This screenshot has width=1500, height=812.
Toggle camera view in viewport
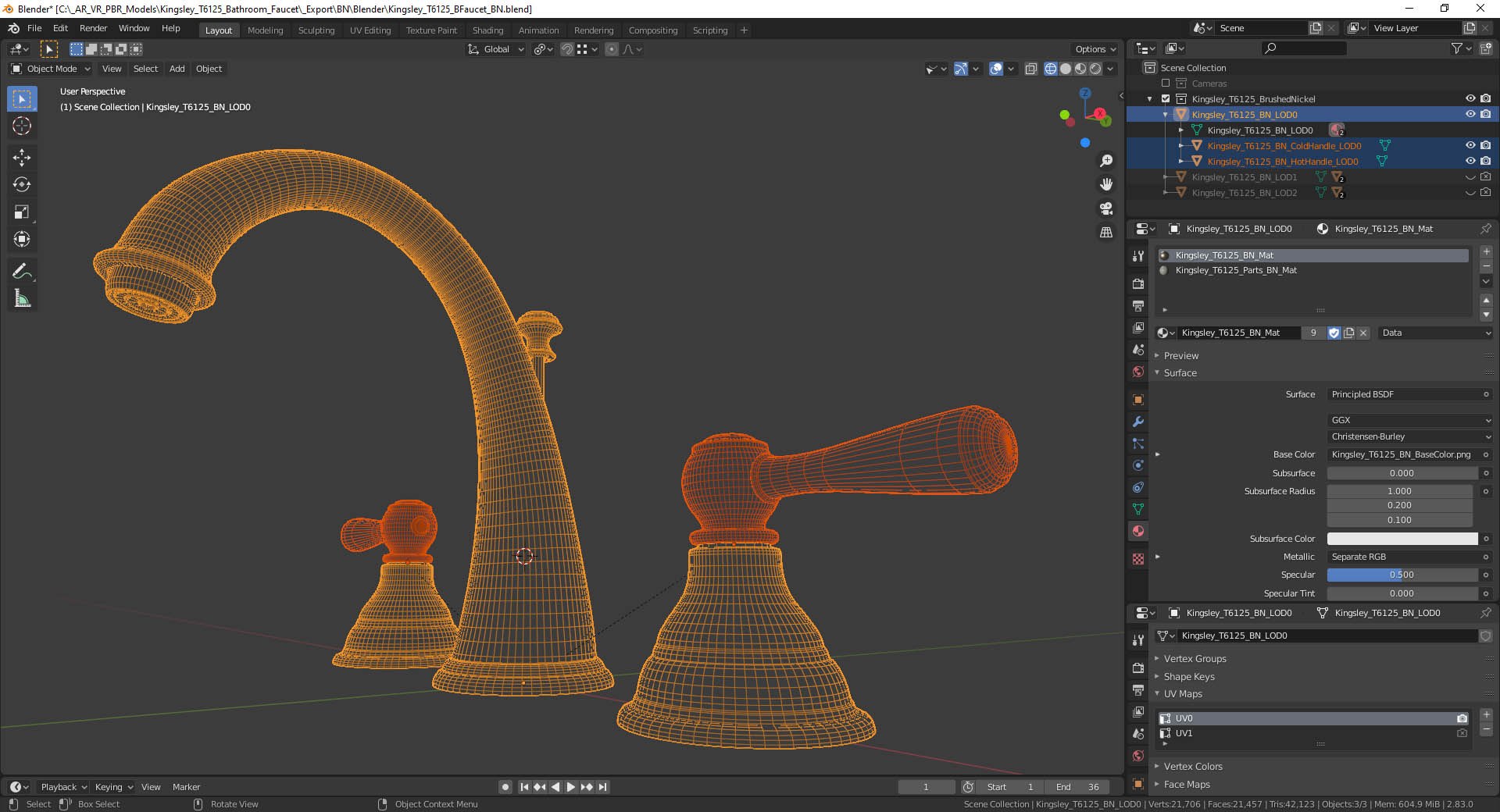tap(1106, 208)
